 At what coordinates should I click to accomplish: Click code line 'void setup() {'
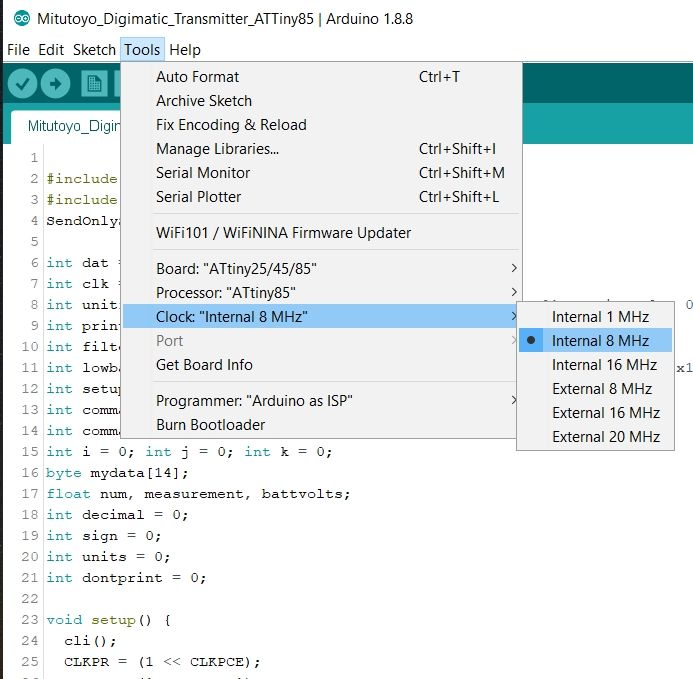109,620
